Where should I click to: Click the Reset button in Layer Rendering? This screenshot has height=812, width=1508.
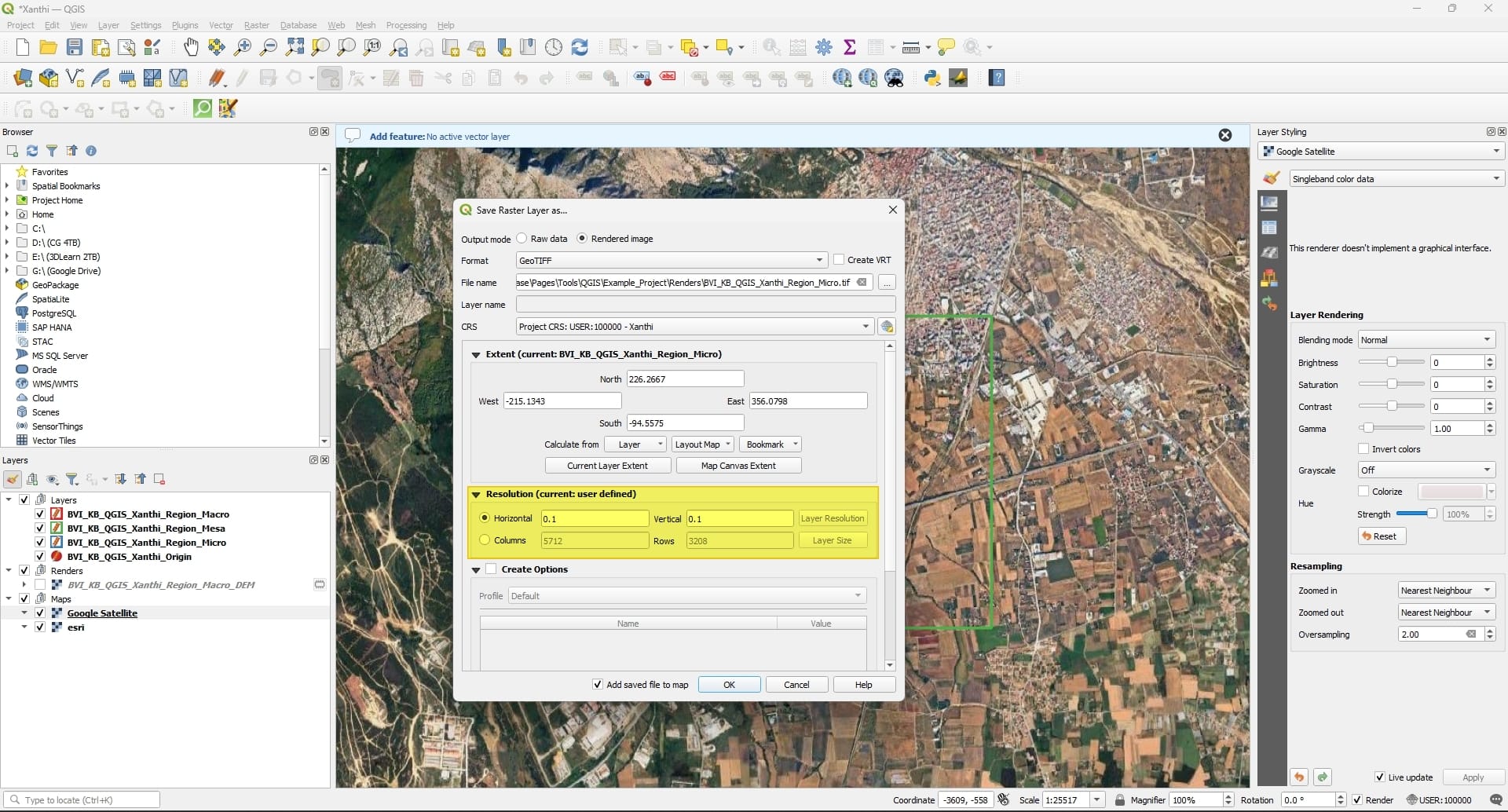click(x=1382, y=536)
